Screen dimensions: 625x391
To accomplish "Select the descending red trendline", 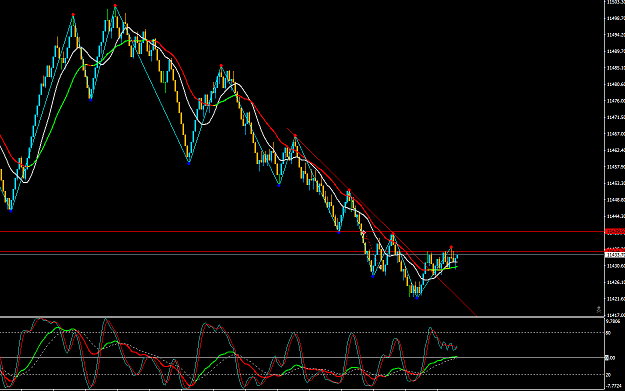I will pos(381,222).
